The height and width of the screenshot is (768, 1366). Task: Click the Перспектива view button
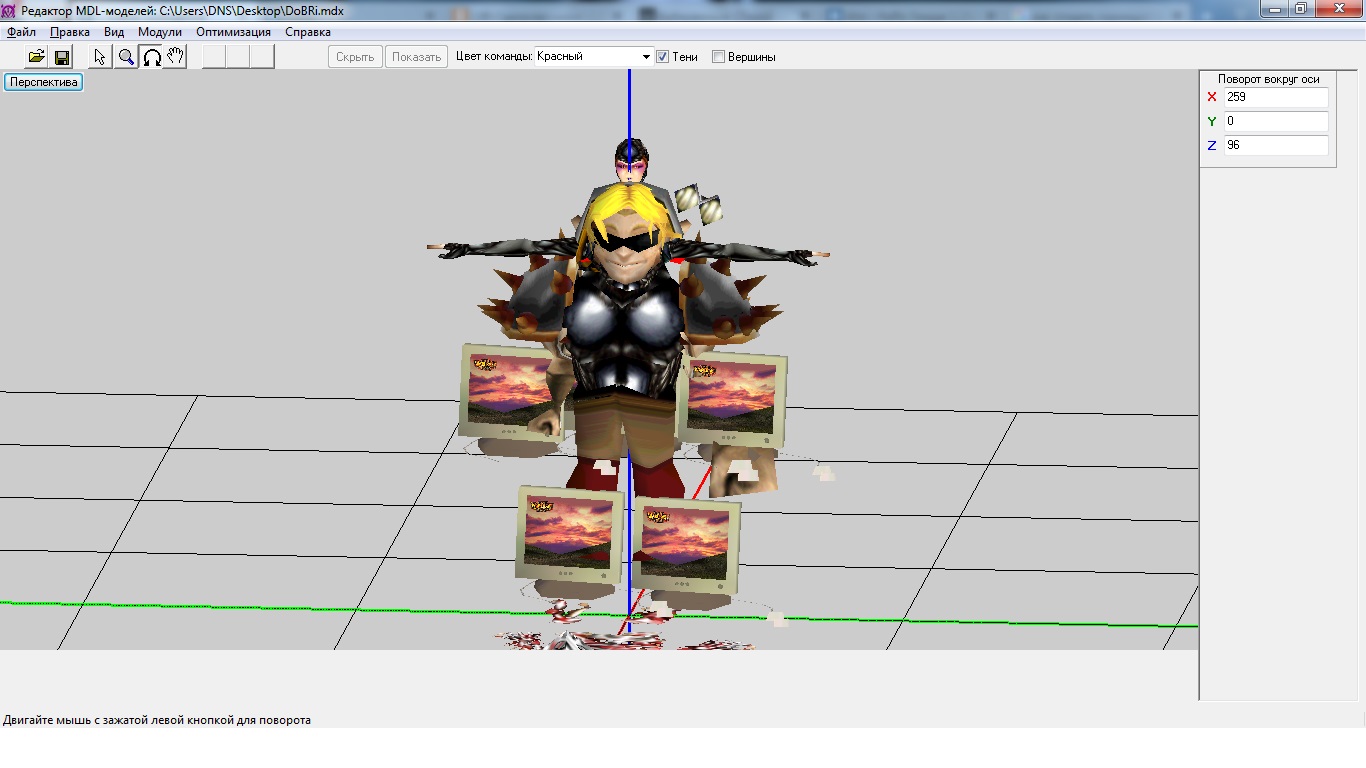coord(44,82)
